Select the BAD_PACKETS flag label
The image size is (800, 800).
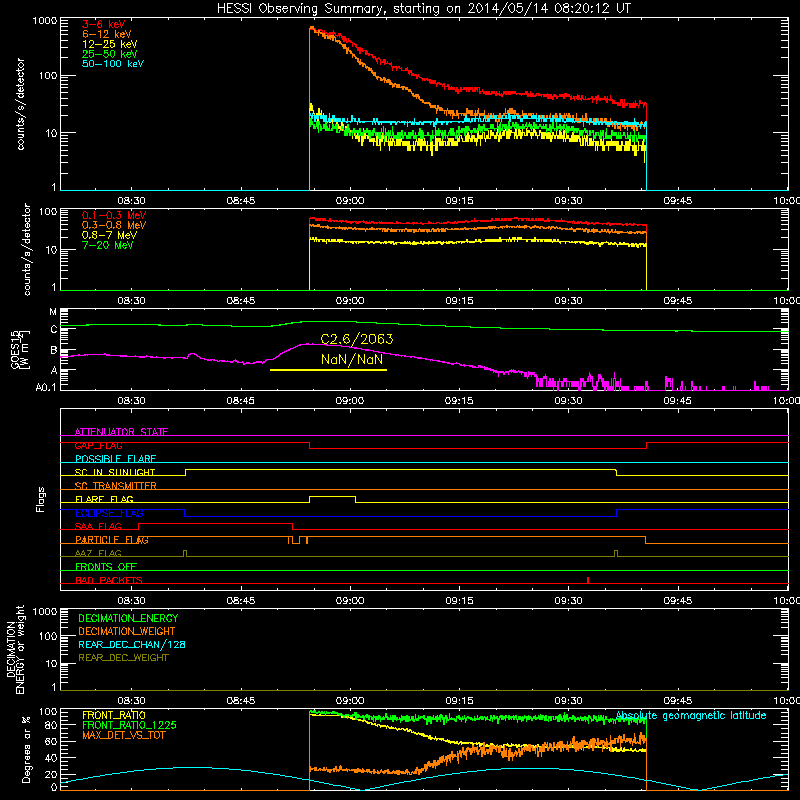[109, 580]
